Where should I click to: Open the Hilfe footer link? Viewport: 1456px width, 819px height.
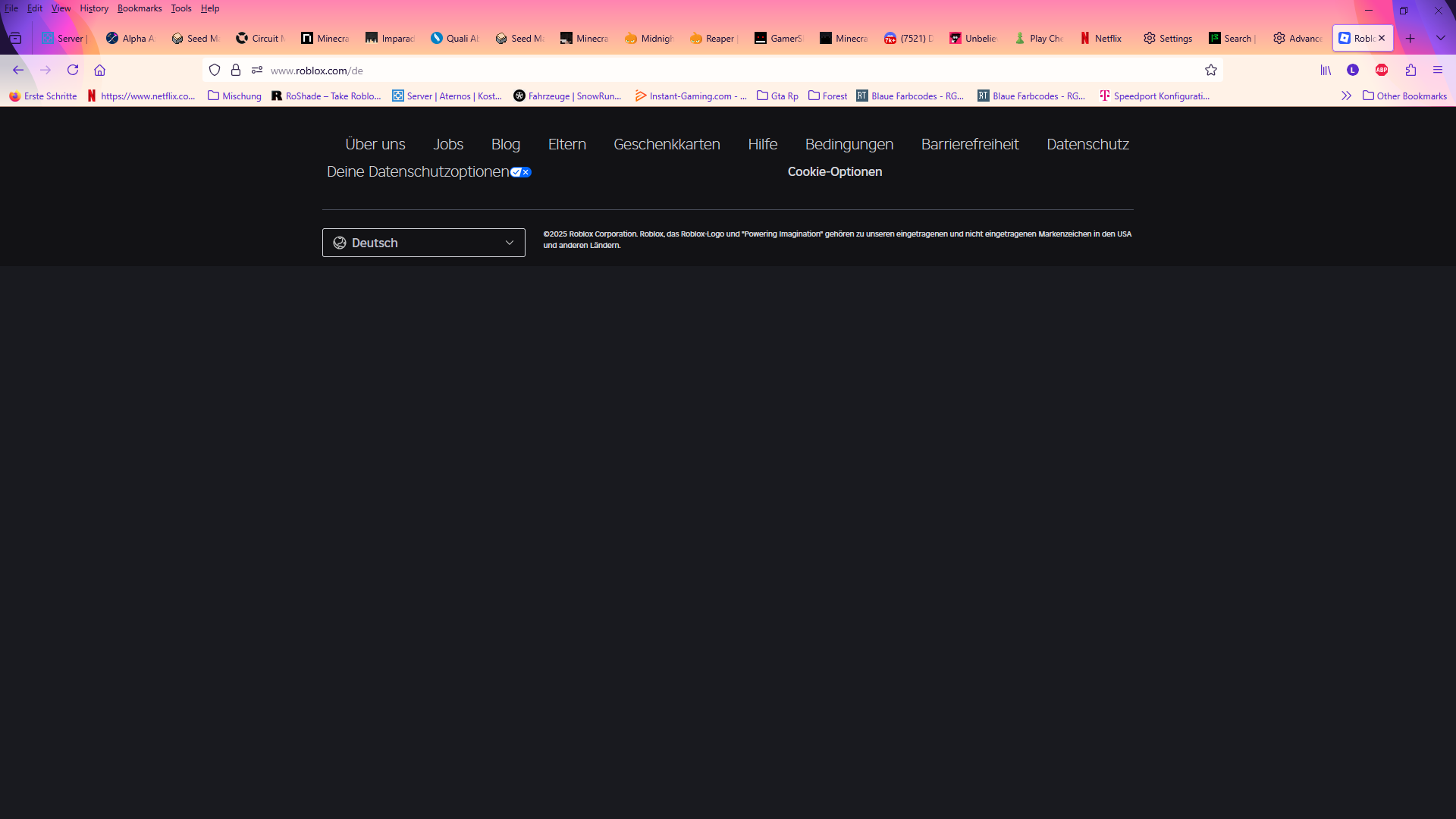763,144
